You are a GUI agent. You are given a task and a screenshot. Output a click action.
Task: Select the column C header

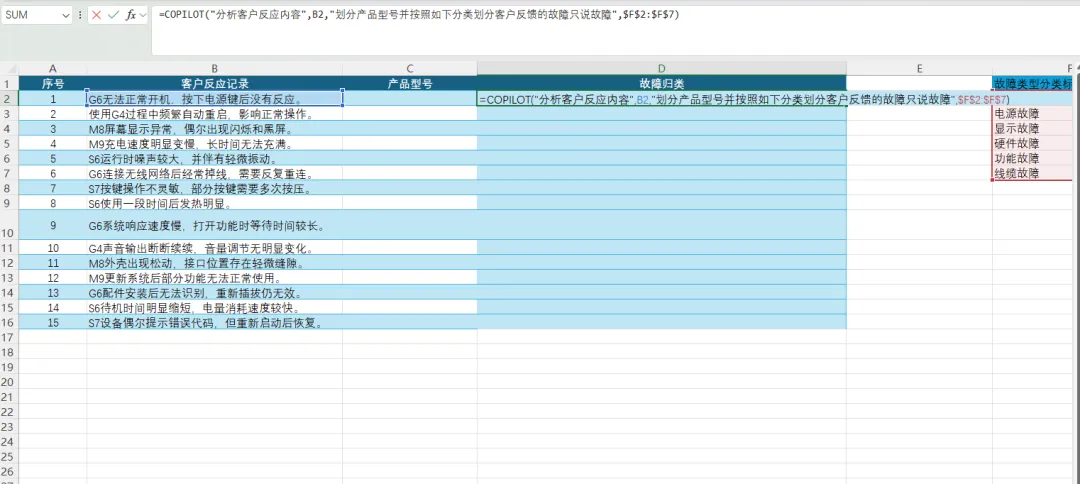click(x=410, y=68)
